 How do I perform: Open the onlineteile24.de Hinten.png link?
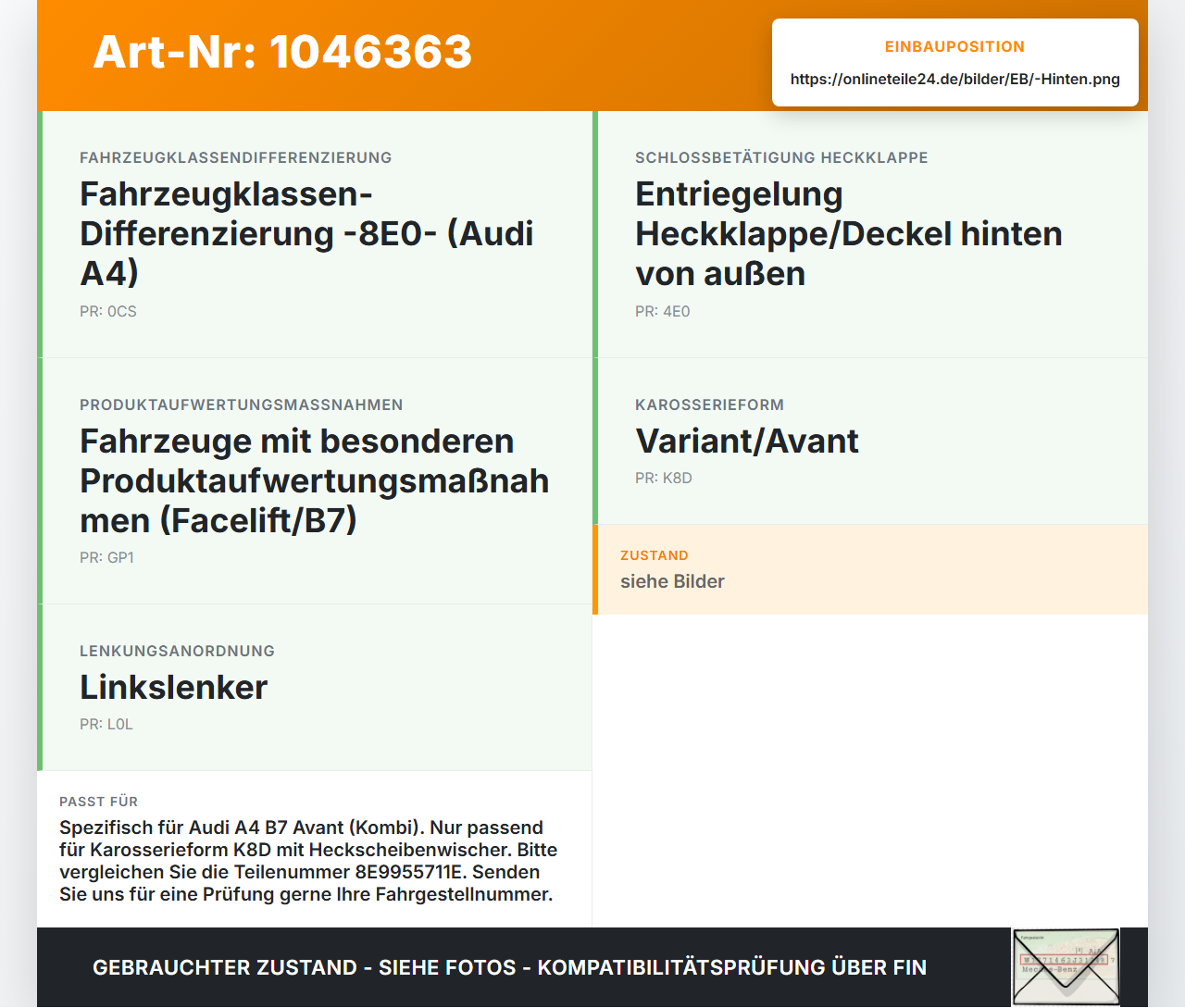point(954,79)
